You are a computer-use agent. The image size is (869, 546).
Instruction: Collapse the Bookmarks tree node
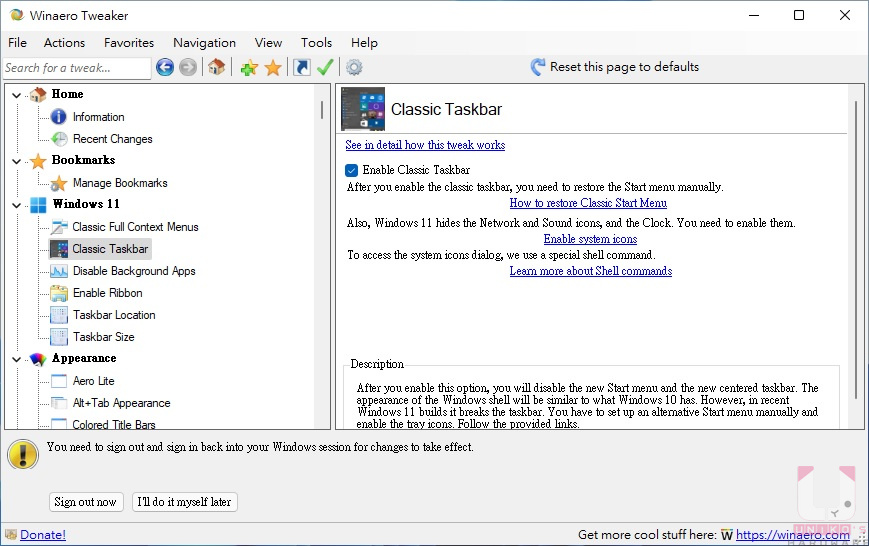[16, 161]
